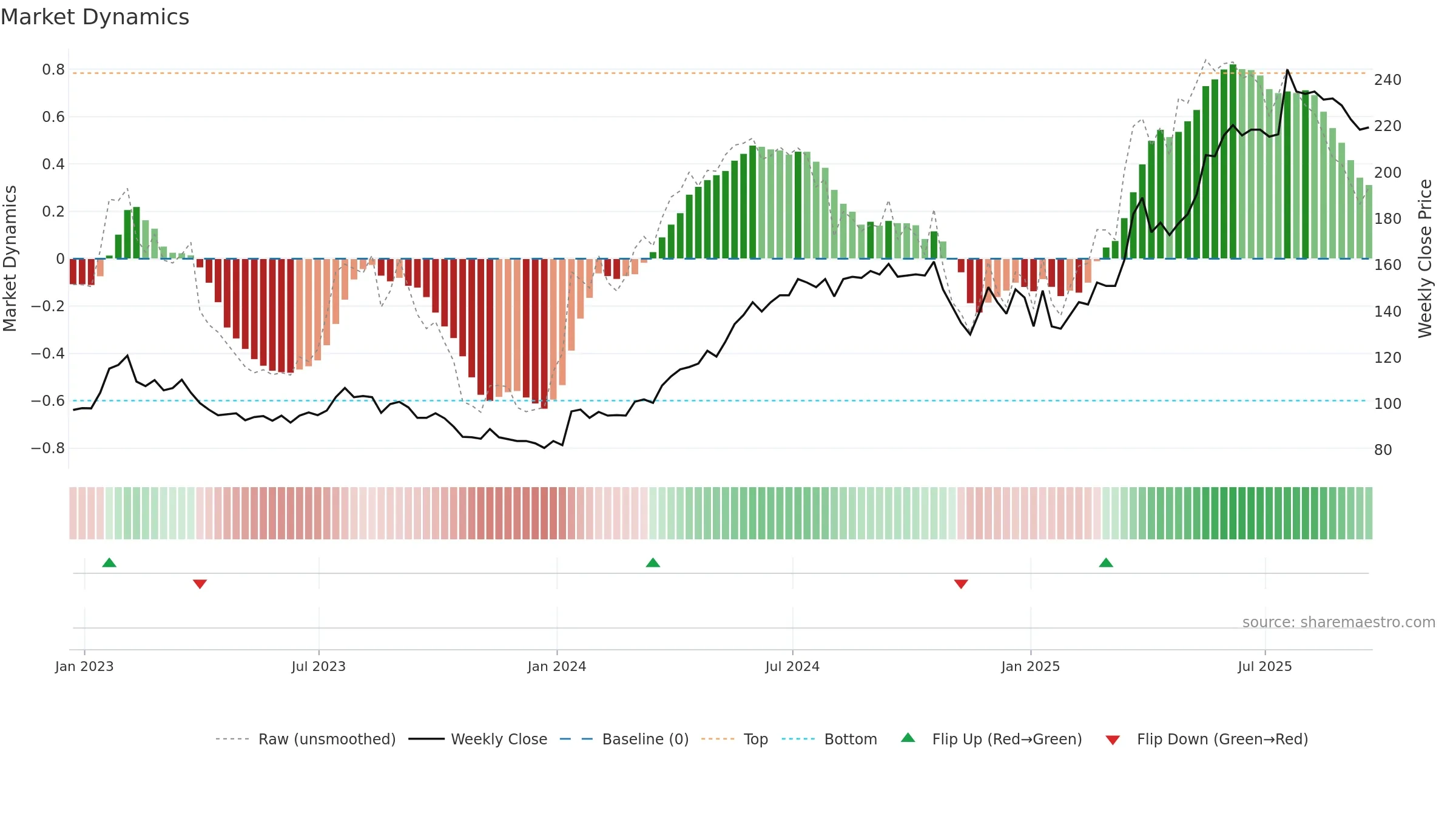Toggle the Baseline (0) legend entry
The height and width of the screenshot is (819, 1456).
click(x=624, y=739)
